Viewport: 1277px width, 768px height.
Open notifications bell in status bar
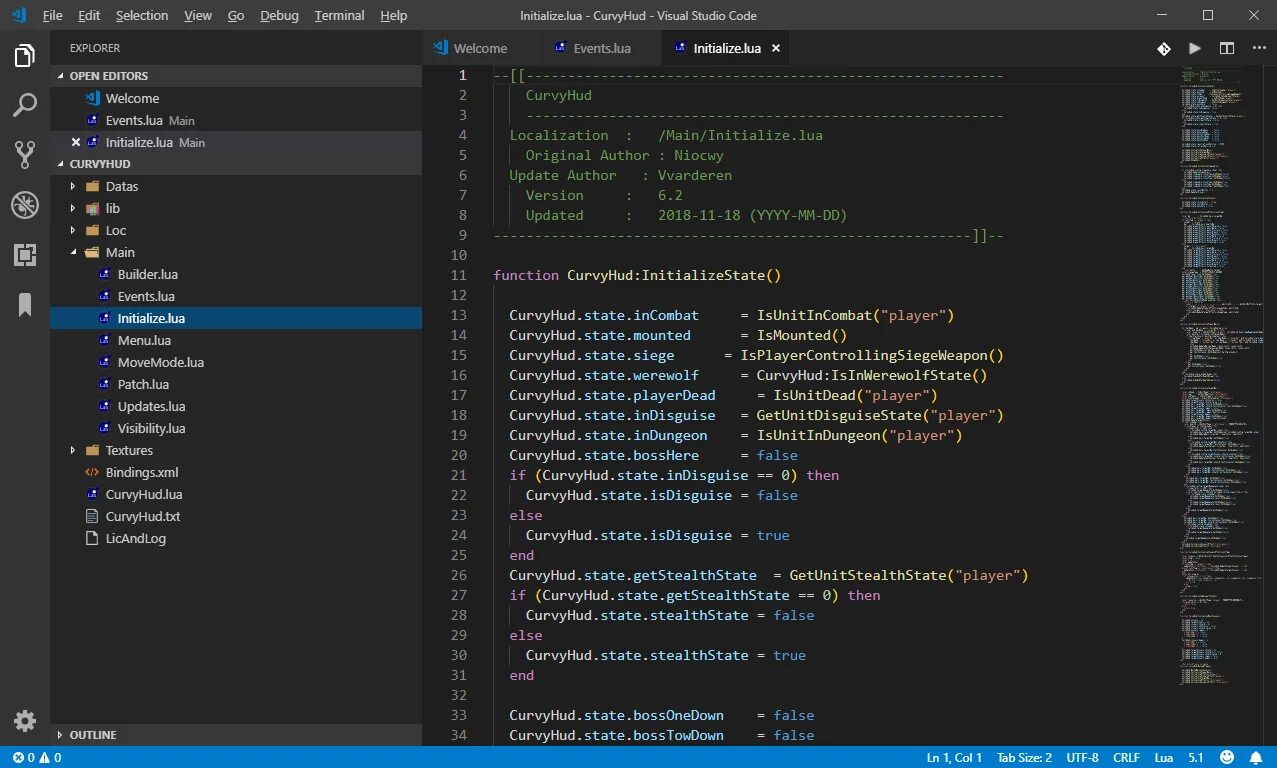[x=1257, y=758]
